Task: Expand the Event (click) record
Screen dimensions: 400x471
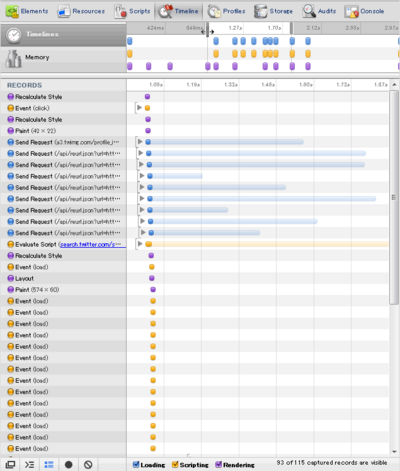Action: click(x=139, y=108)
